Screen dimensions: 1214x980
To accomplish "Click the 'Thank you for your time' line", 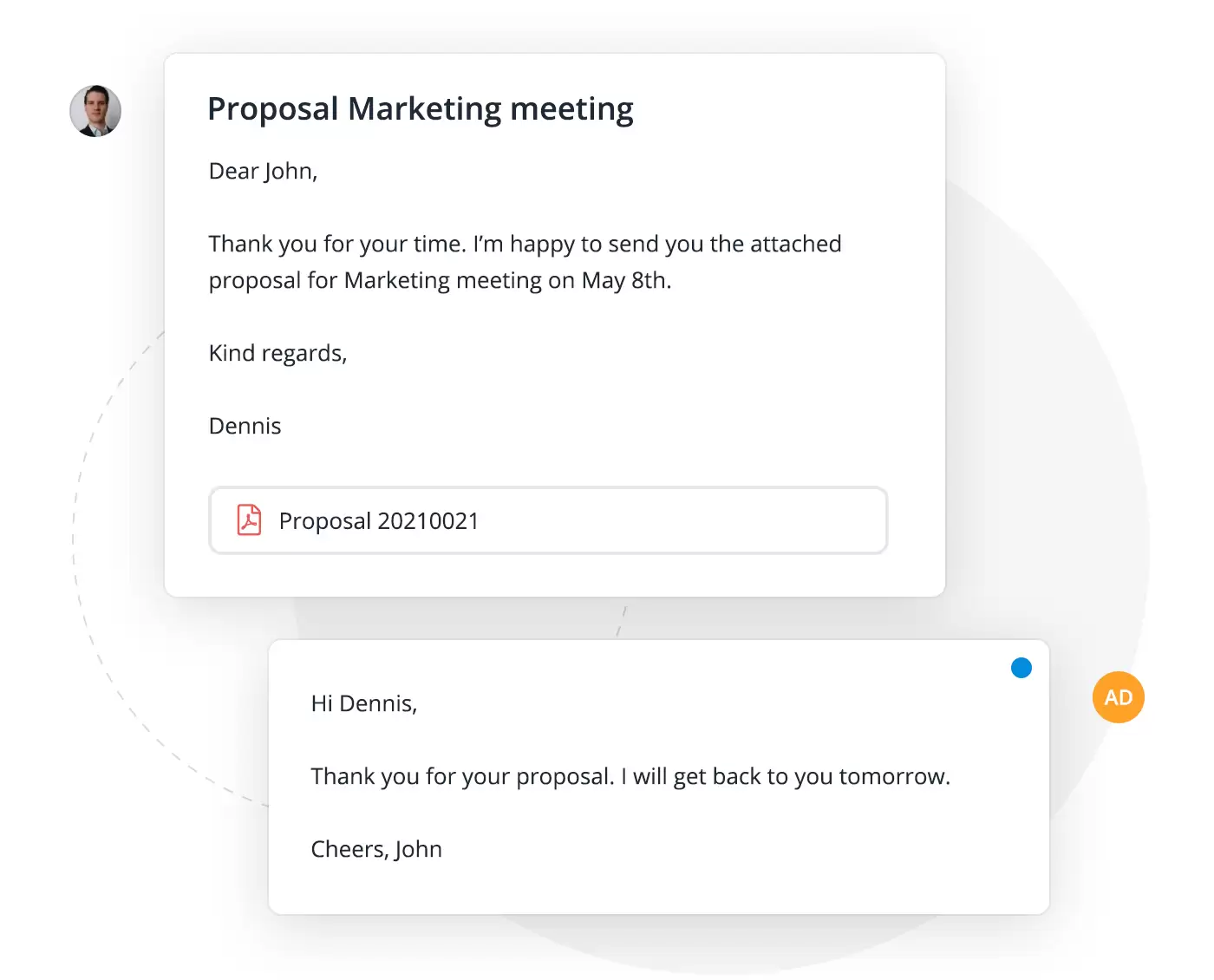I will (x=337, y=244).
